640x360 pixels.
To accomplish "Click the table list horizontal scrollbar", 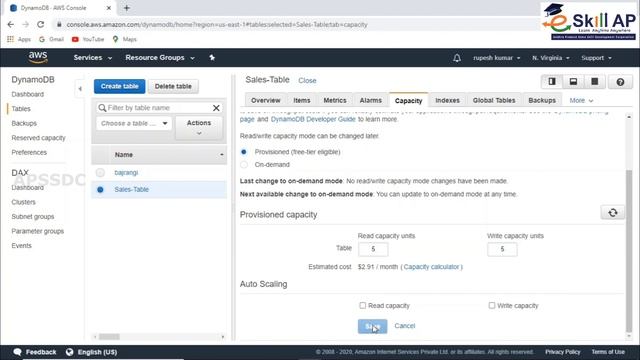I will point(109,337).
